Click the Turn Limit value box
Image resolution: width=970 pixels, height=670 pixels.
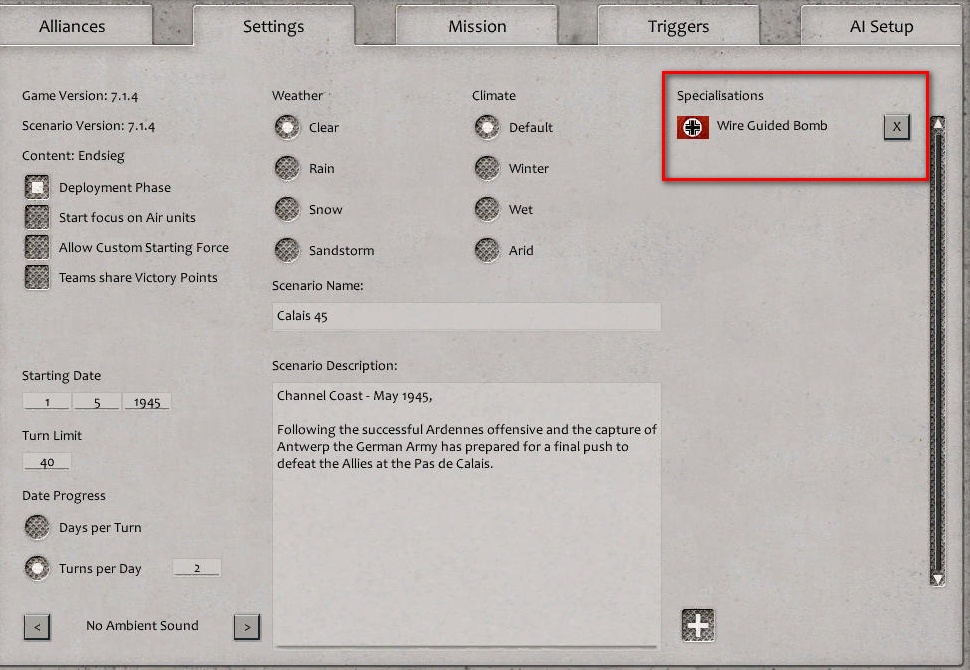click(46, 461)
